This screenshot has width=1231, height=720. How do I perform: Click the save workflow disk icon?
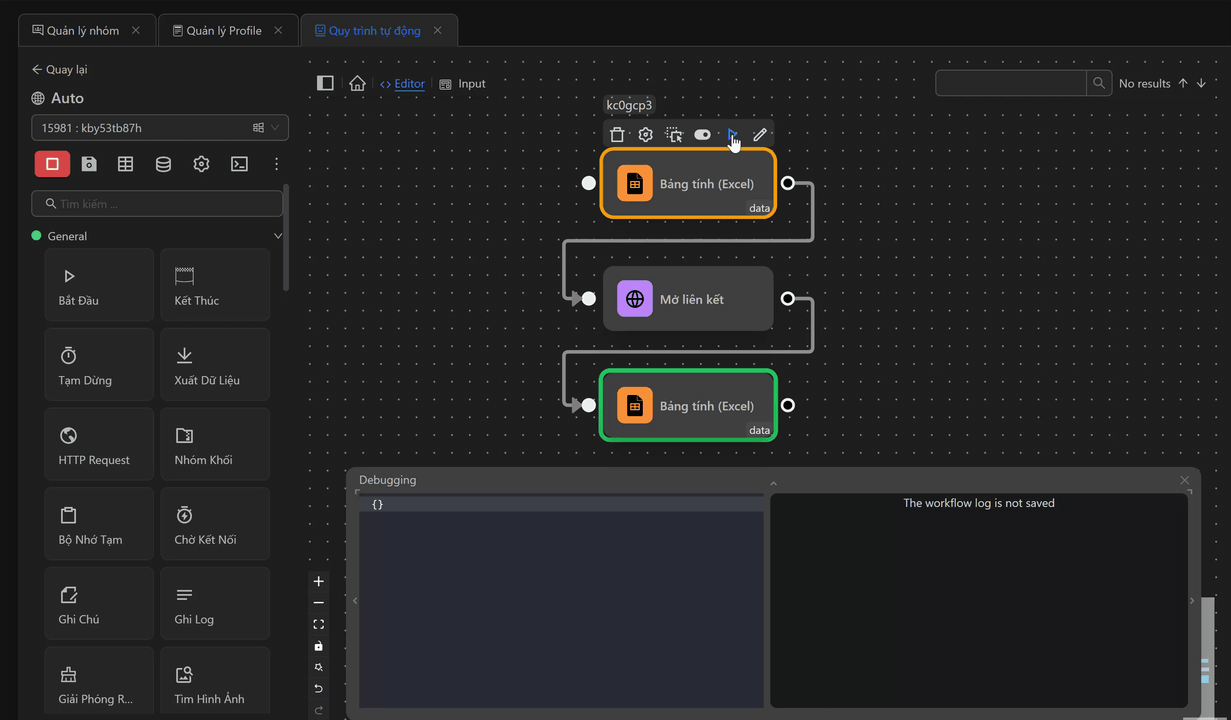[x=89, y=164]
